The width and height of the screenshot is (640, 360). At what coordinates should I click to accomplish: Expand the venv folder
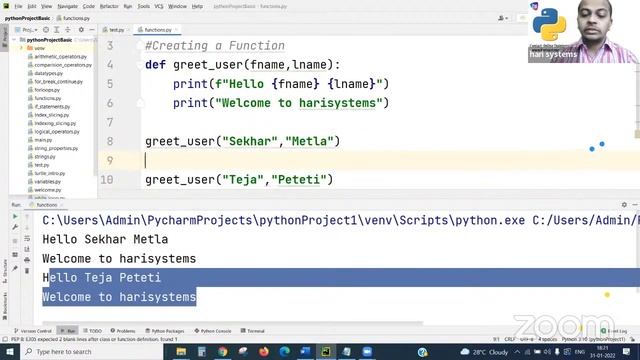coord(22,48)
